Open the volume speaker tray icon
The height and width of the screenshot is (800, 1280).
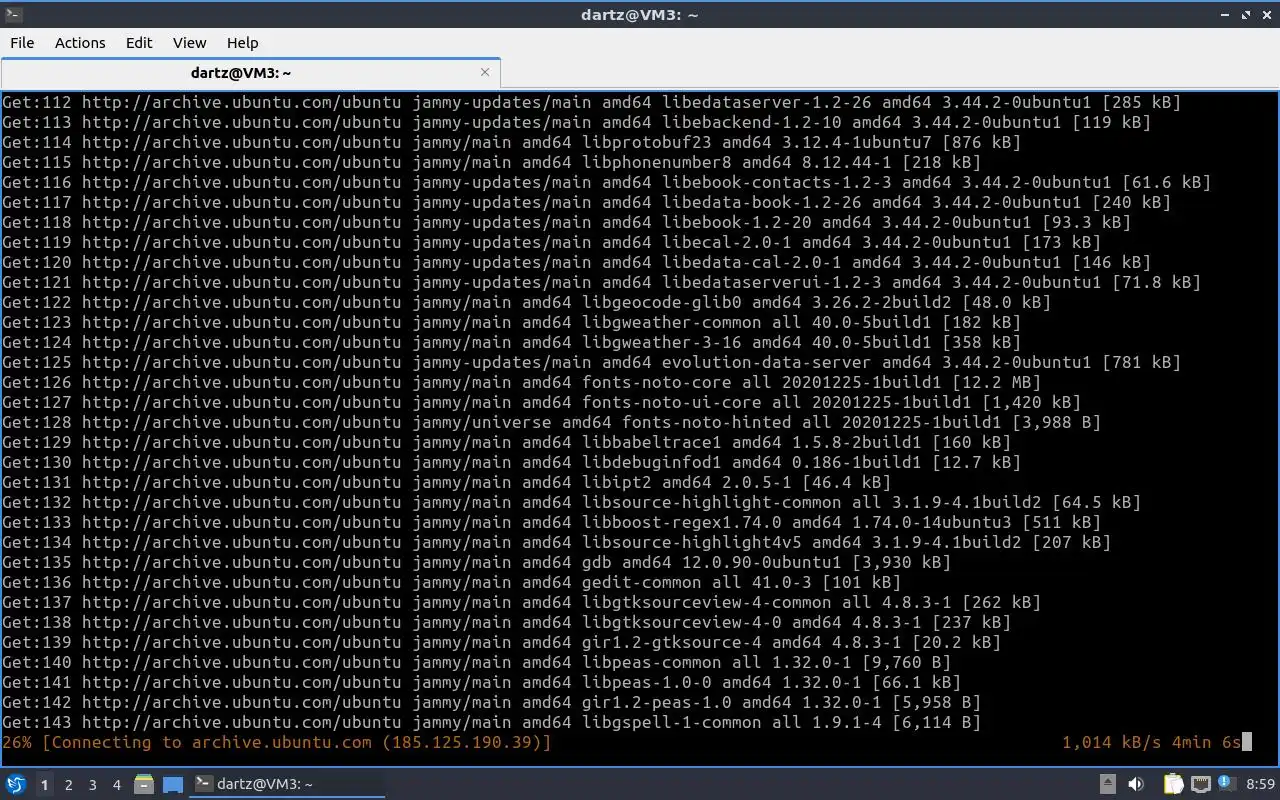tap(1136, 784)
